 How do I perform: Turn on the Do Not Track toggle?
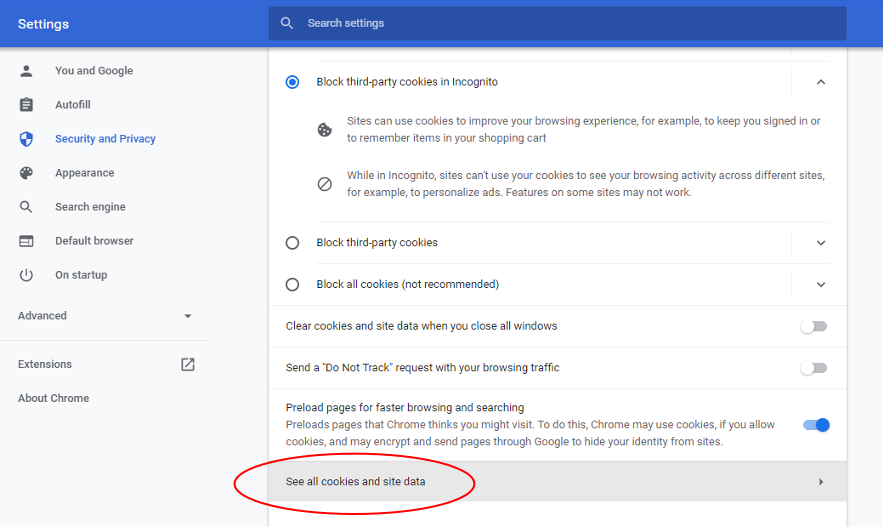click(x=814, y=368)
